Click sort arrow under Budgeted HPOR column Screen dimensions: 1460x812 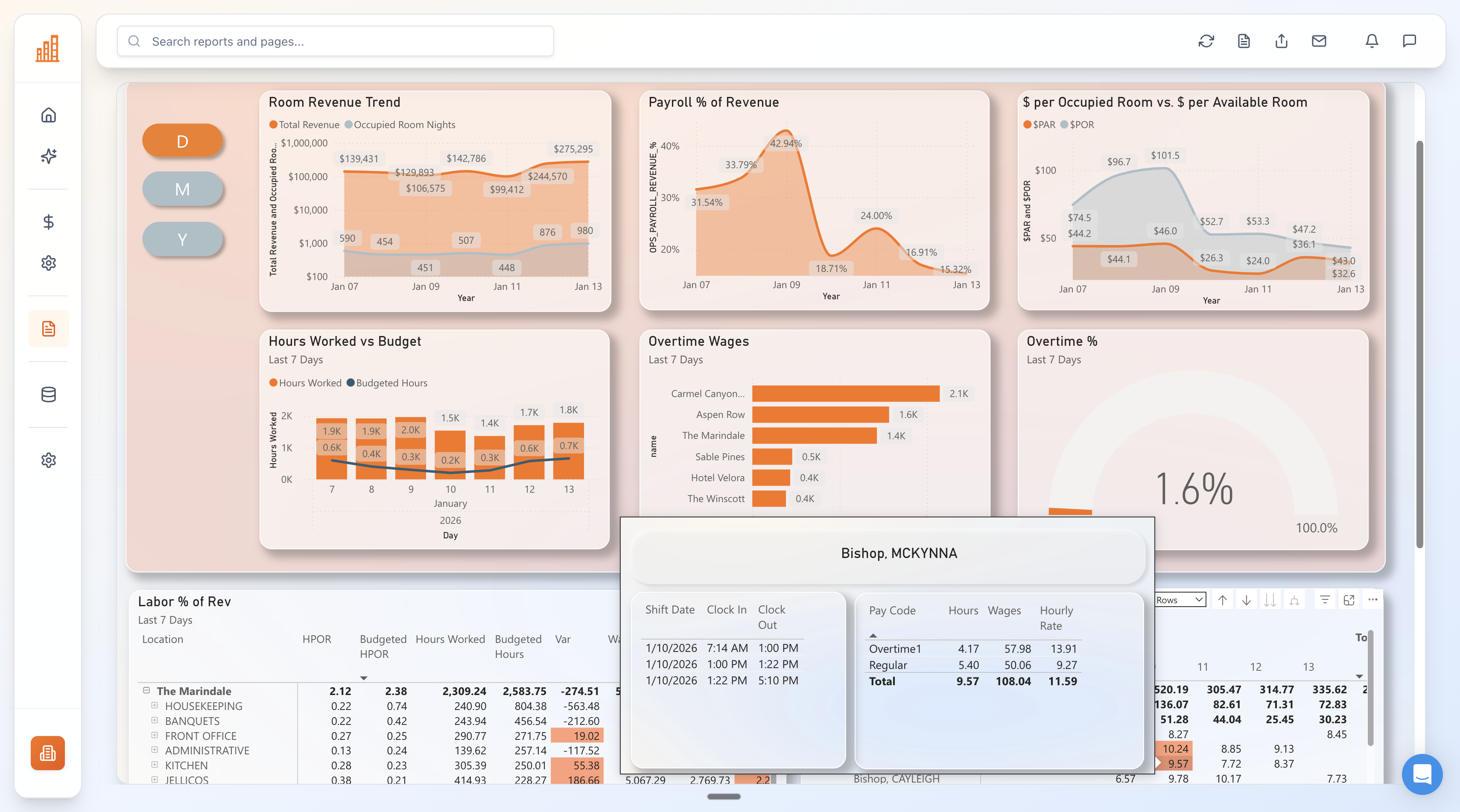click(364, 678)
